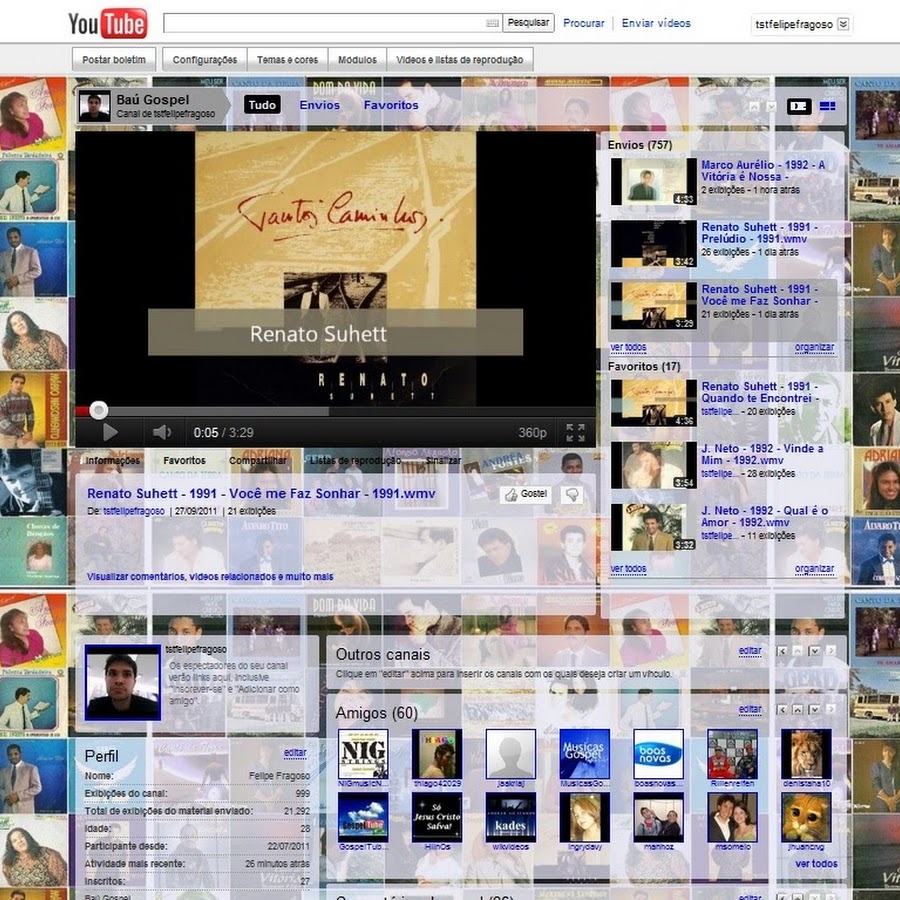
Task: Move Outros canais module up
Action: (797, 651)
